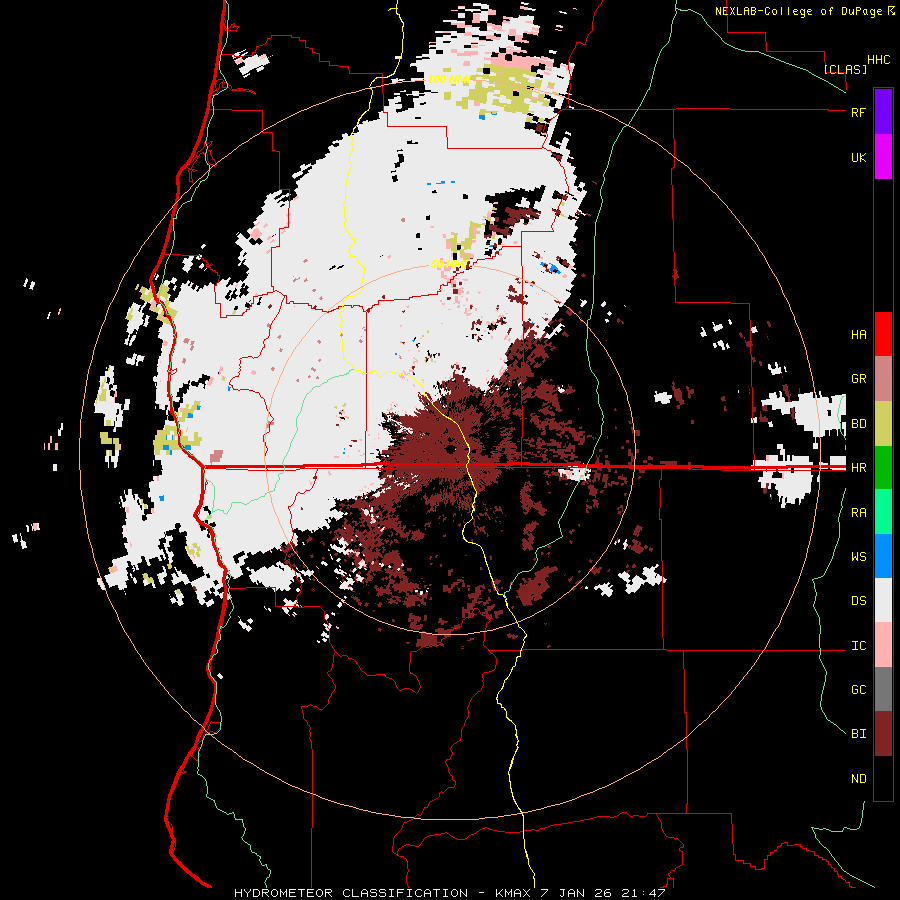Select the gray GC legend swatch
This screenshot has height=900, width=900.
pos(883,689)
